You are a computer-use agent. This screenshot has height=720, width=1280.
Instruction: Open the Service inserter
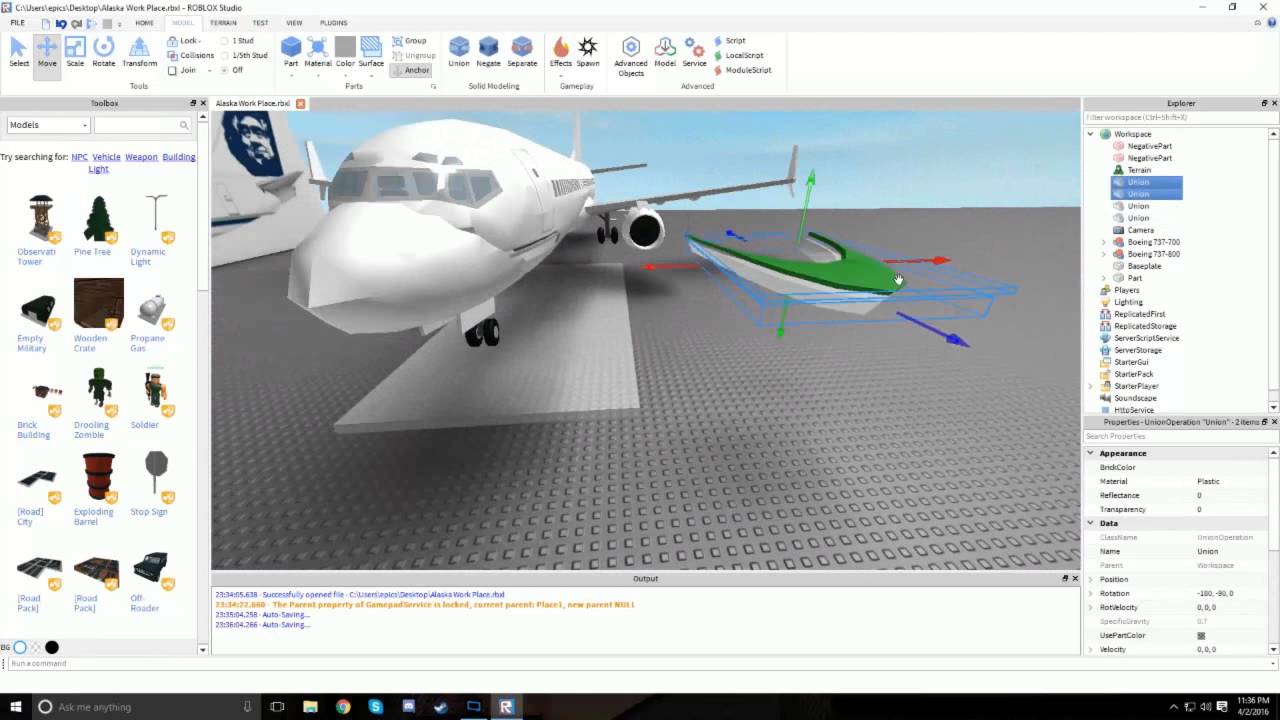point(694,52)
